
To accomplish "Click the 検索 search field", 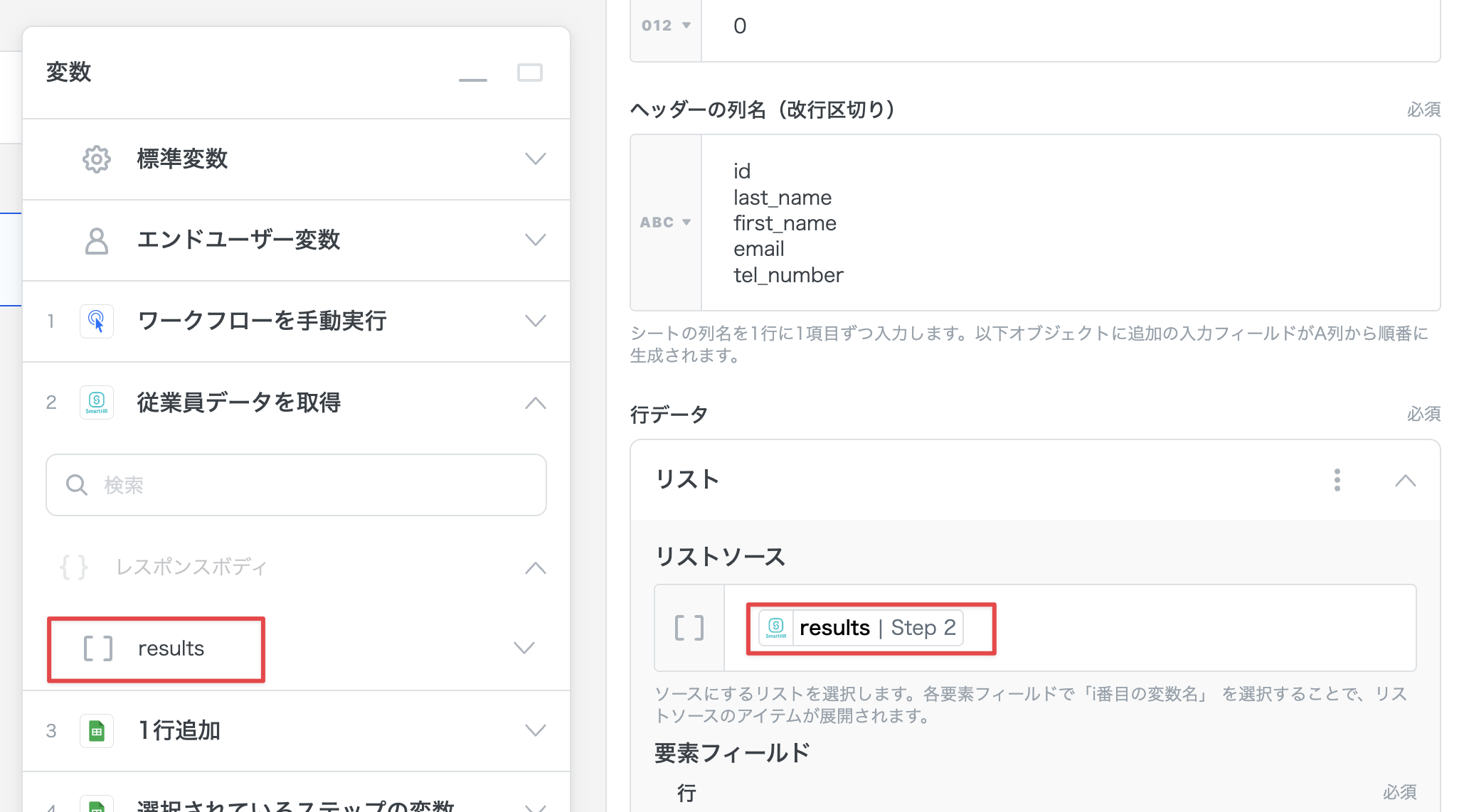I will 296,485.
